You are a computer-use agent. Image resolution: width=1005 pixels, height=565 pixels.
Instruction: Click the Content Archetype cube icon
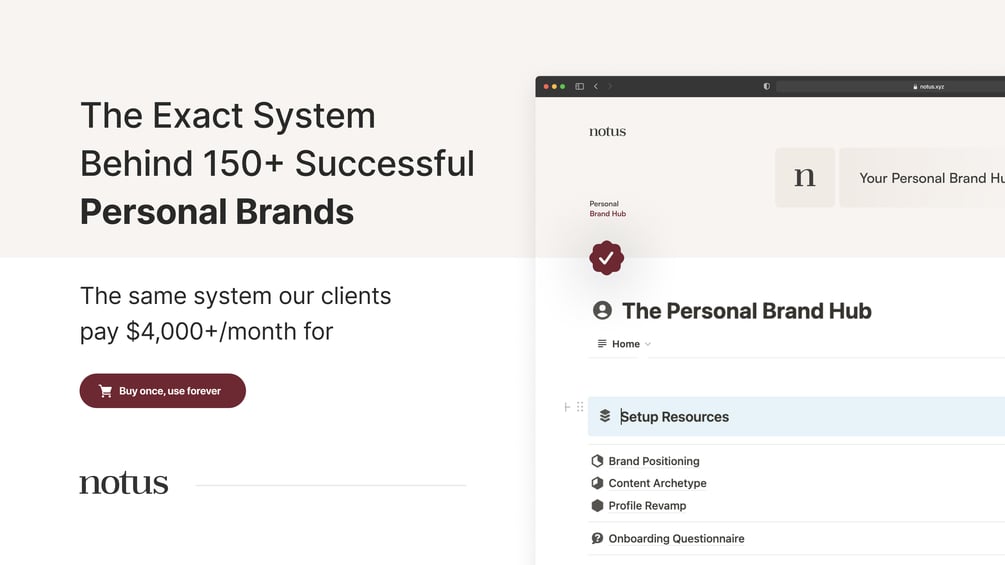pos(597,483)
